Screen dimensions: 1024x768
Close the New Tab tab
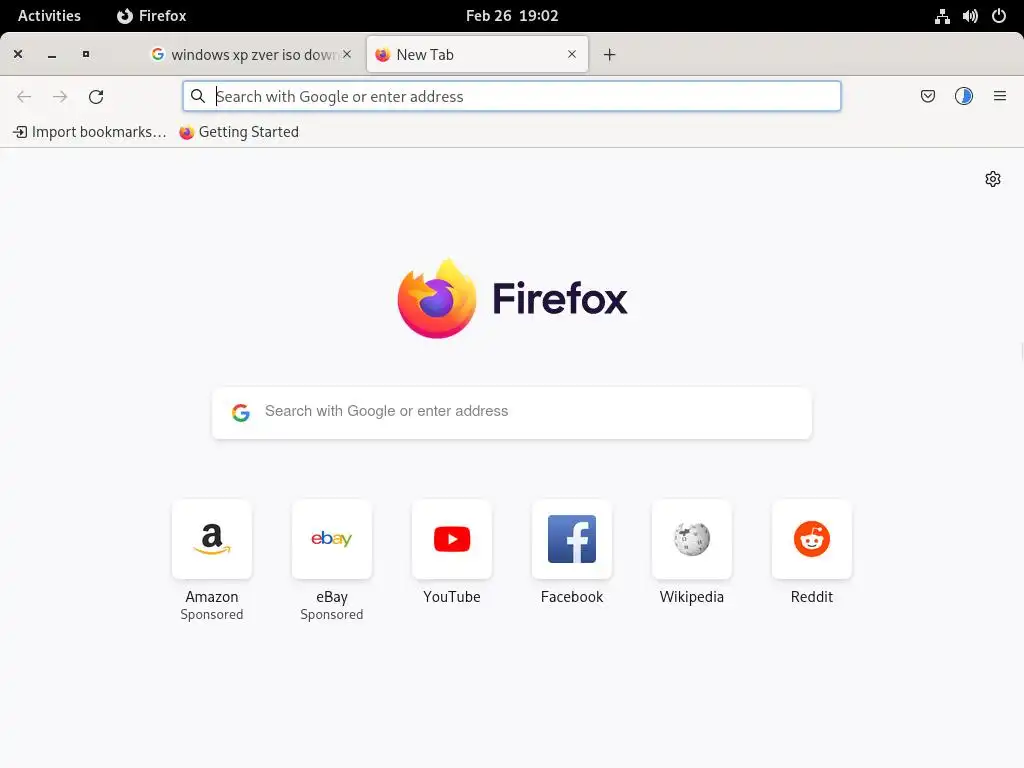(571, 54)
